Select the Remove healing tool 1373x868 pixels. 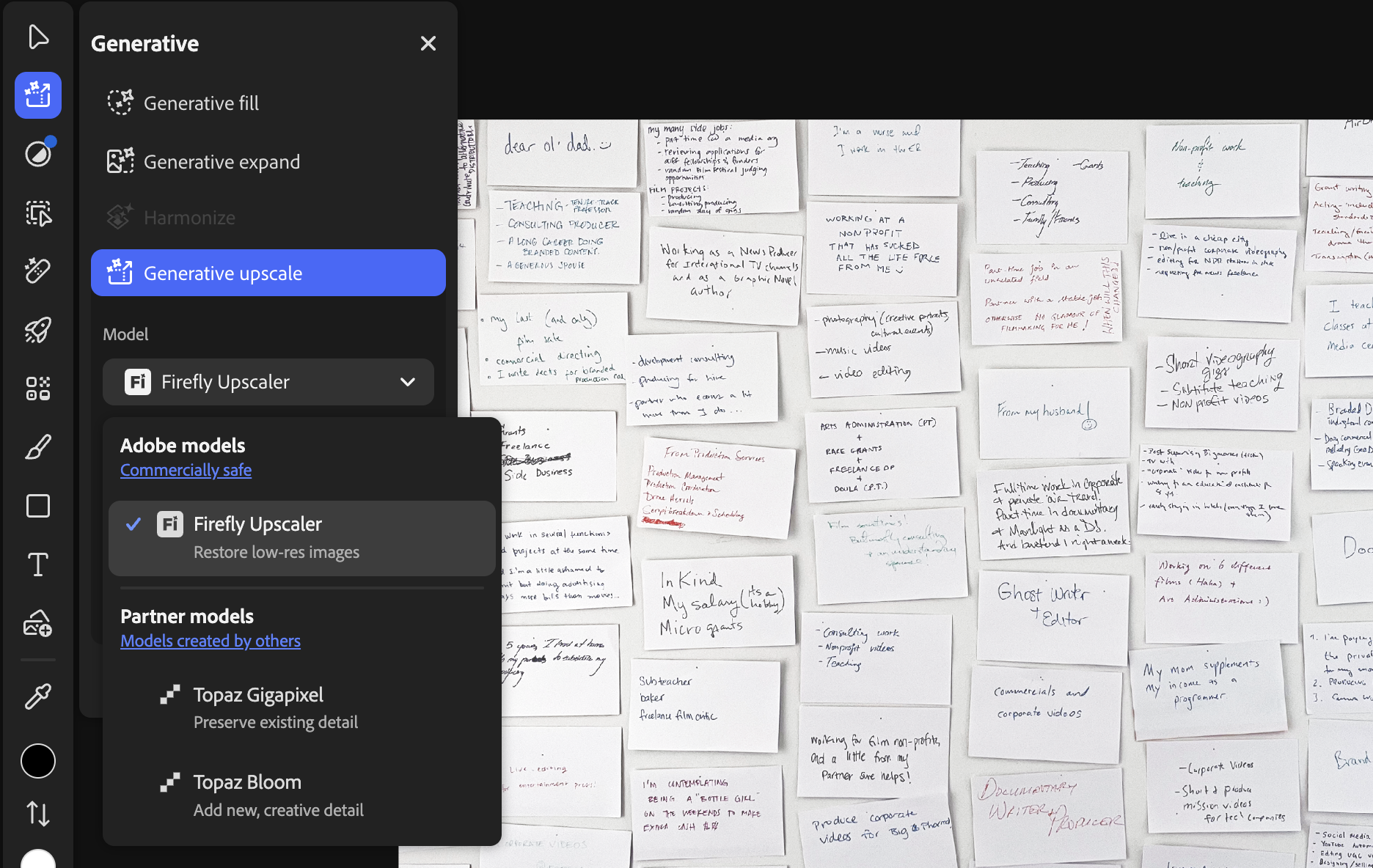click(x=37, y=271)
